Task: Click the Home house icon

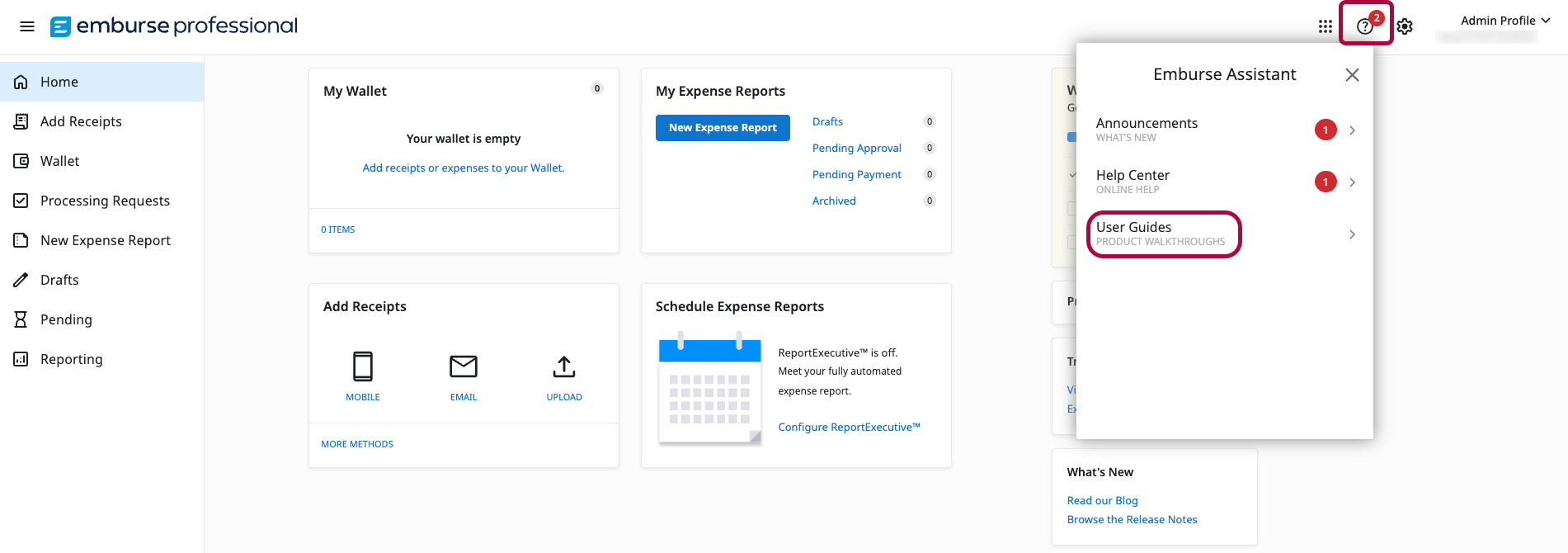Action: pyautogui.click(x=21, y=82)
